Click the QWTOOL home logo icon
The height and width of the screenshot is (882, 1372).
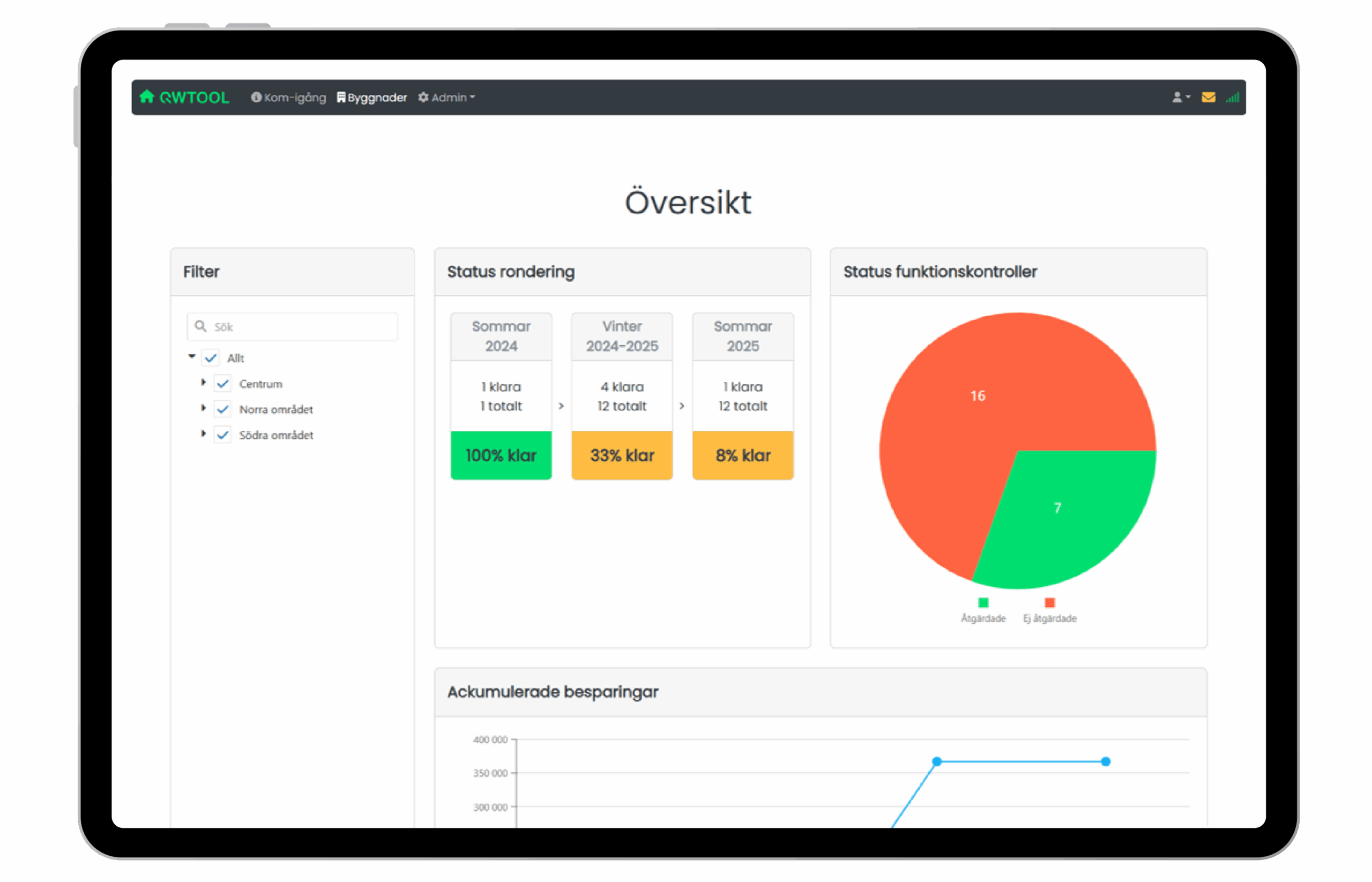[147, 97]
